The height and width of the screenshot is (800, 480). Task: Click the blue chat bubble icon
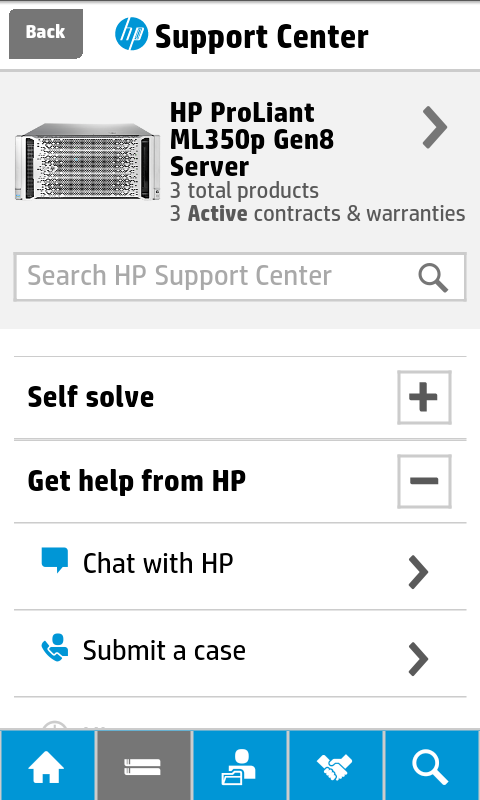(x=55, y=560)
